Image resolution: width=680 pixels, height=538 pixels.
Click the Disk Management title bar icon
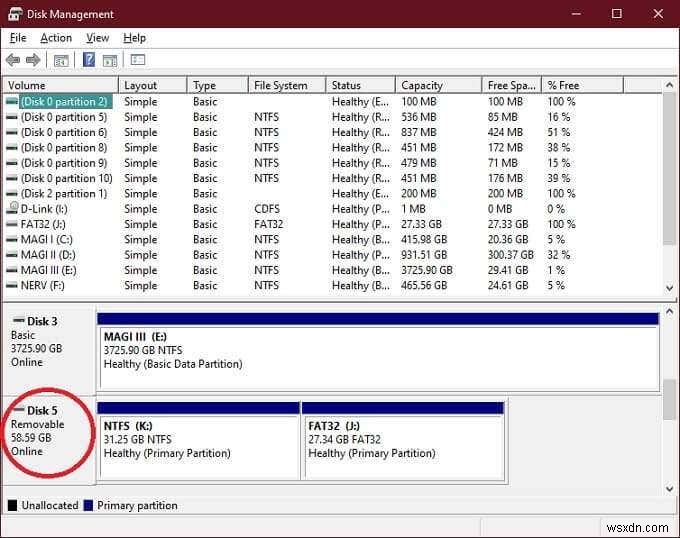click(15, 14)
